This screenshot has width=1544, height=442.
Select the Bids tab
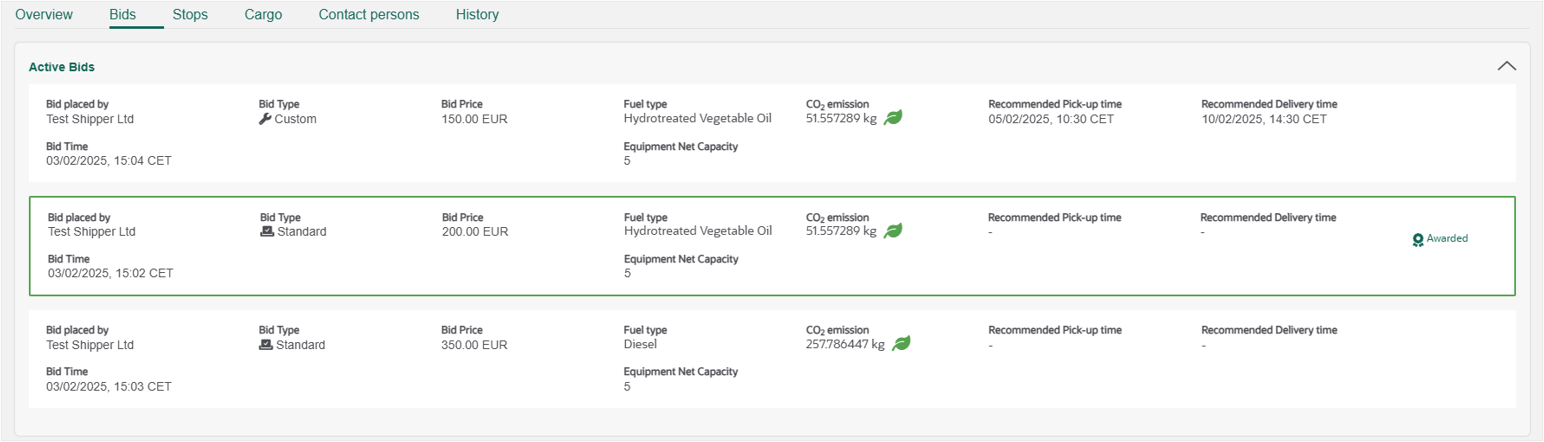coord(123,15)
